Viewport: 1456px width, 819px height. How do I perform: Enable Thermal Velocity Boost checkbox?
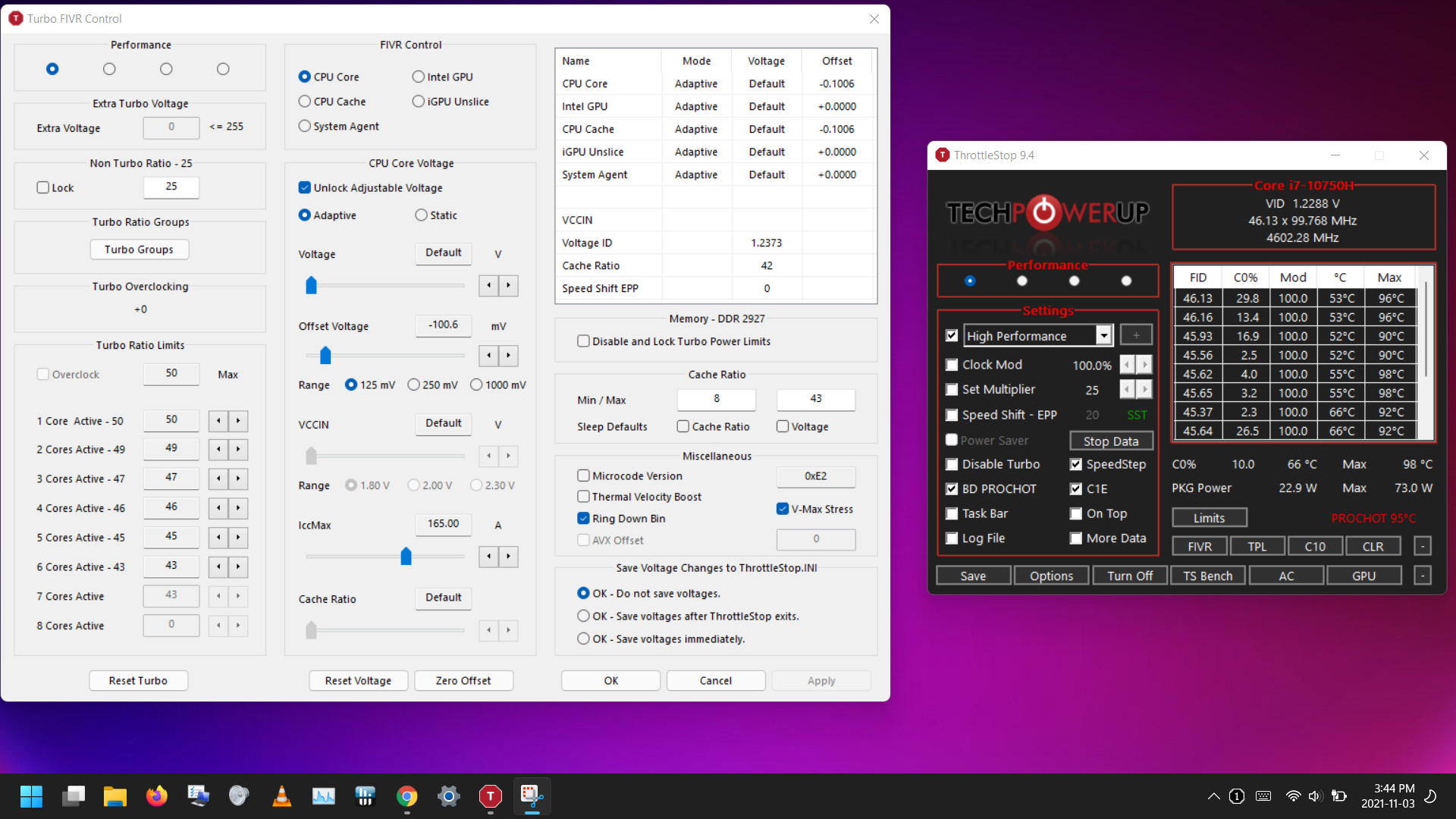(x=583, y=497)
